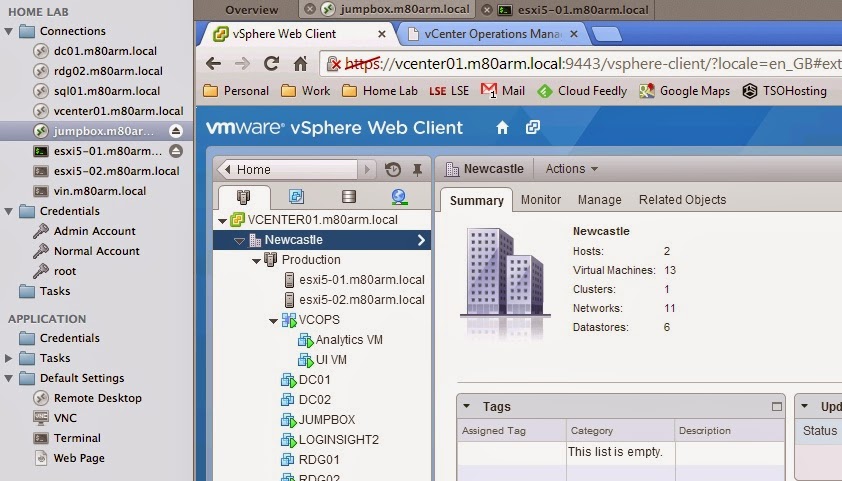Reload the vSphere page
The height and width of the screenshot is (481, 842).
coord(271,64)
